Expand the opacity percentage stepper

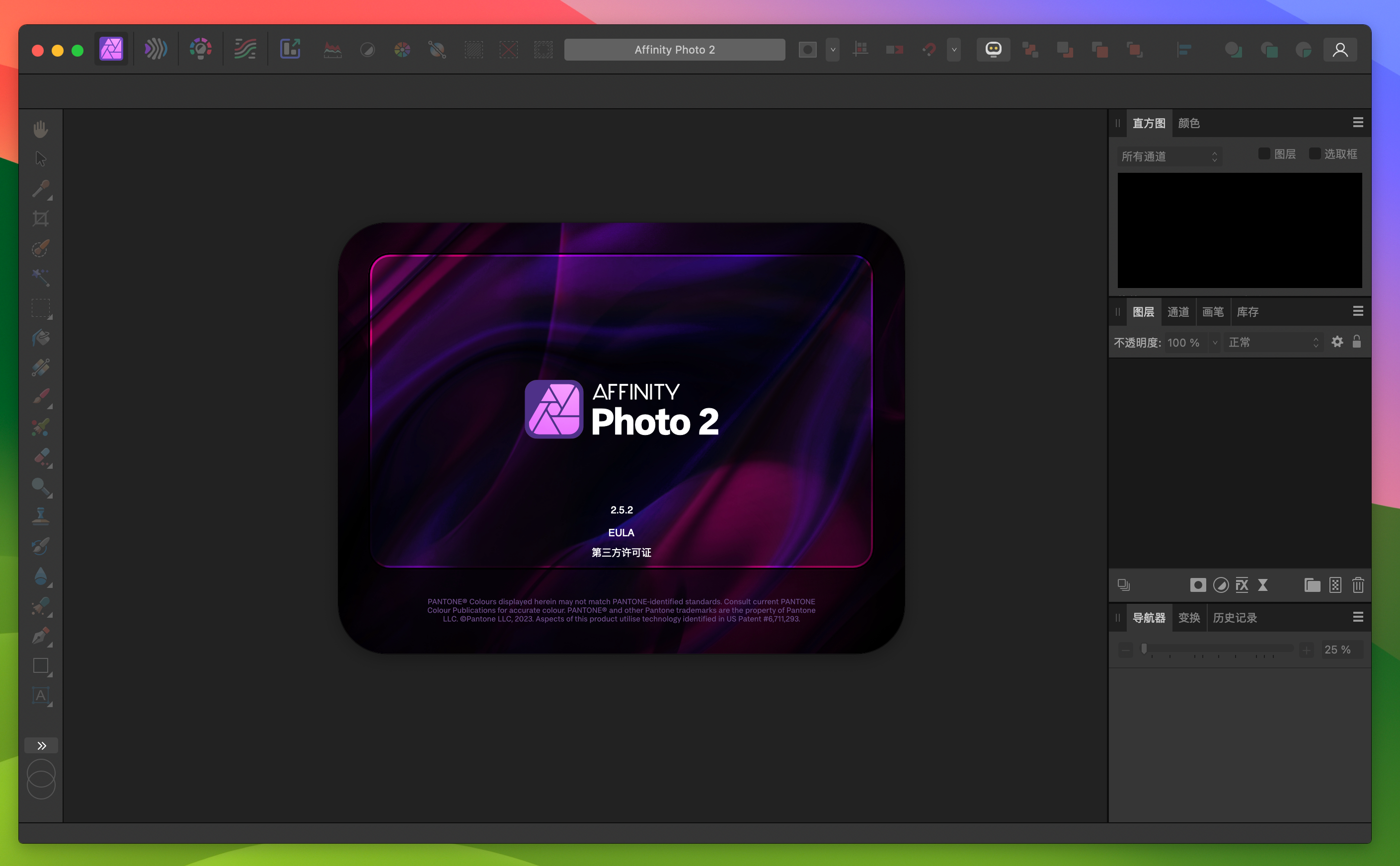click(1215, 342)
